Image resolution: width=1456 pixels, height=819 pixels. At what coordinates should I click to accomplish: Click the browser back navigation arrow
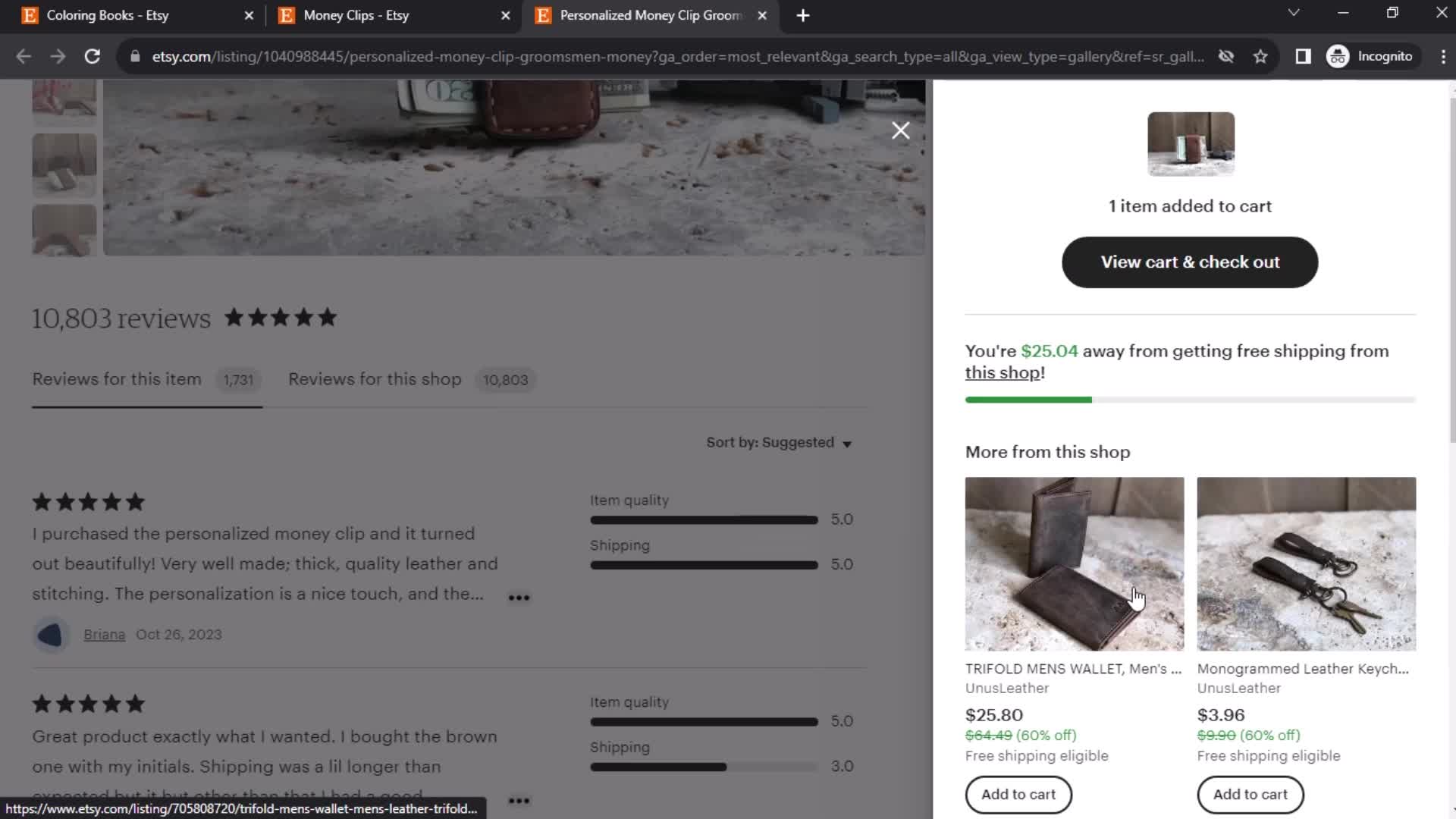[x=24, y=56]
